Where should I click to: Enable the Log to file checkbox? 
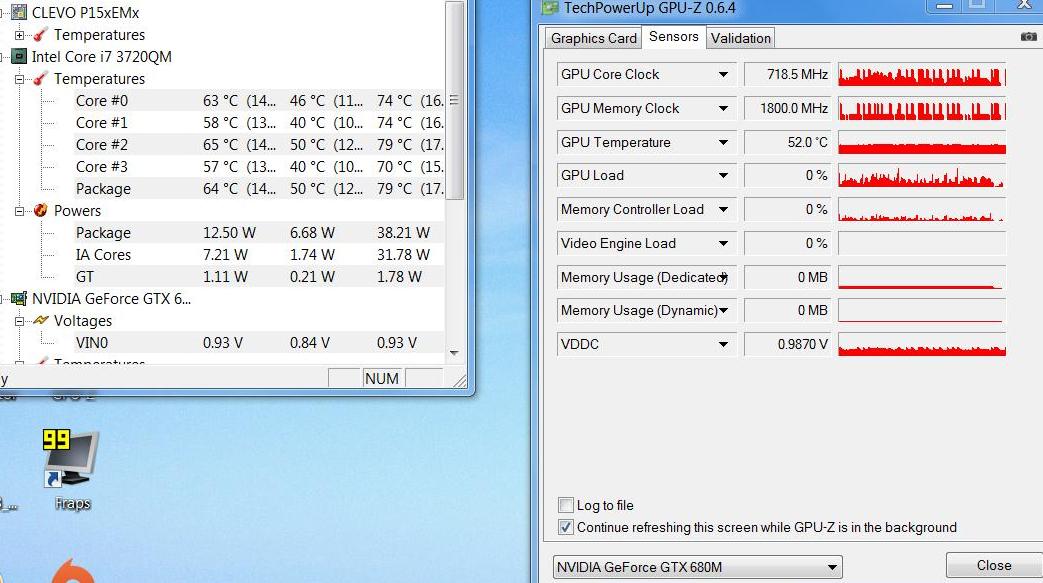[x=565, y=505]
